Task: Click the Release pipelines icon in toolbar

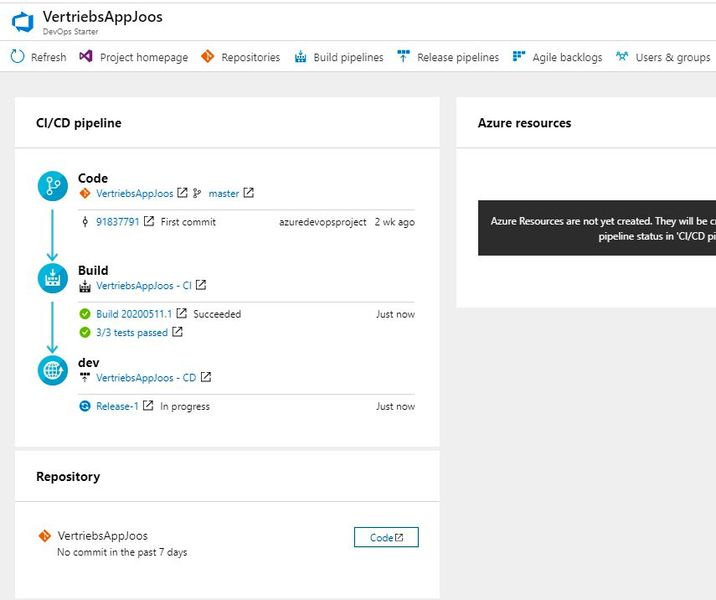Action: 403,56
